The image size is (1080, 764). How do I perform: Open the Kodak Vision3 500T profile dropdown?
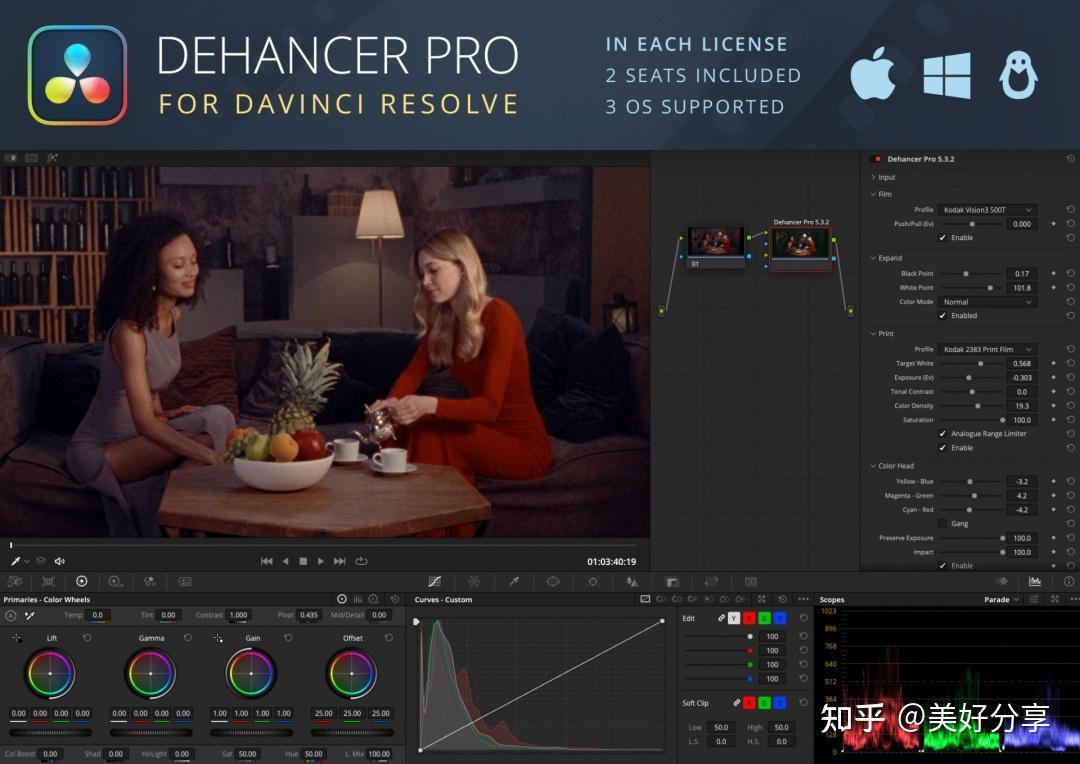click(x=987, y=208)
